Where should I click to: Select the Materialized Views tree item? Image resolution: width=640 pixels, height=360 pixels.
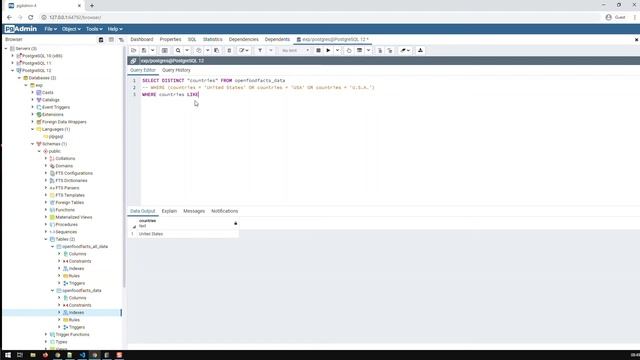[73, 217]
